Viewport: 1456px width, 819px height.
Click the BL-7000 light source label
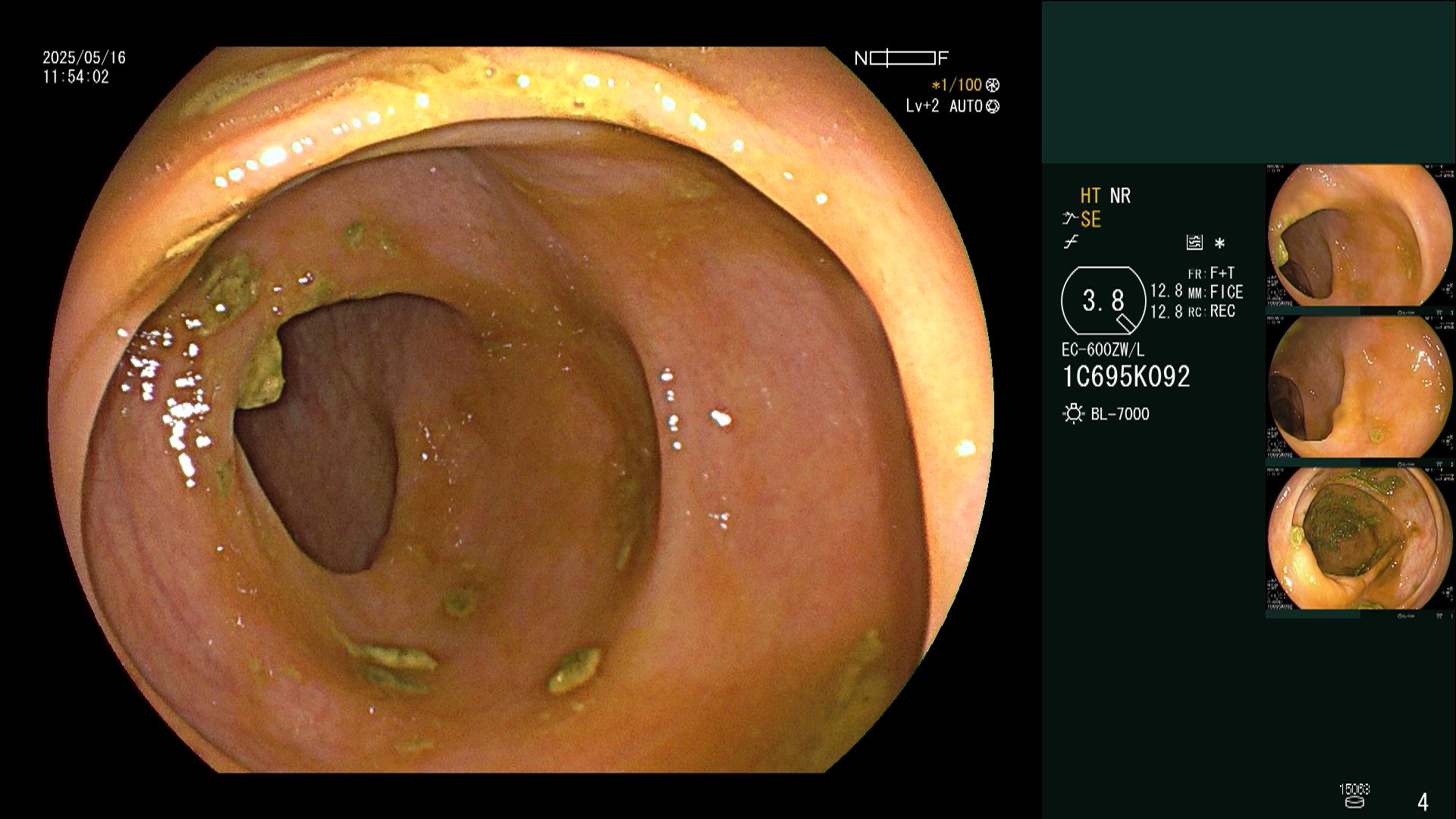[1120, 415]
